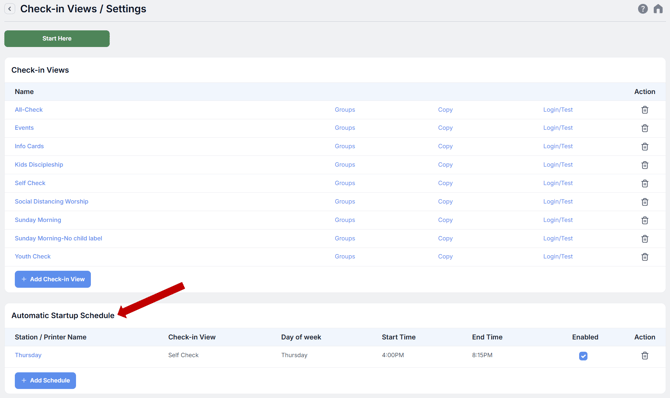Open the All-Check view link
The image size is (670, 398).
pyautogui.click(x=29, y=109)
